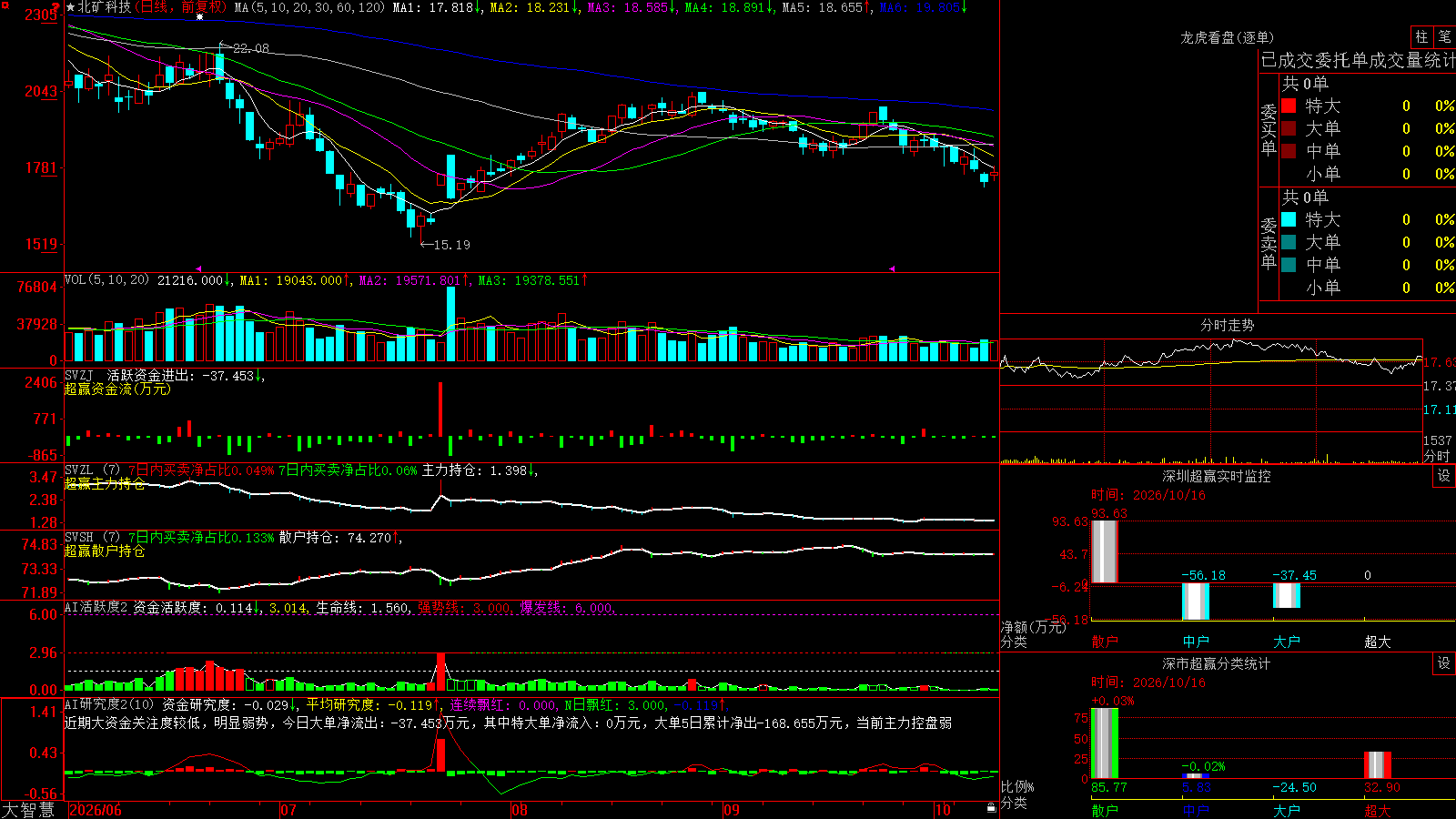1456x819 pixels.
Task: Click the 散户 bar in 深圳超赢实时监控
Action: tap(1104, 551)
